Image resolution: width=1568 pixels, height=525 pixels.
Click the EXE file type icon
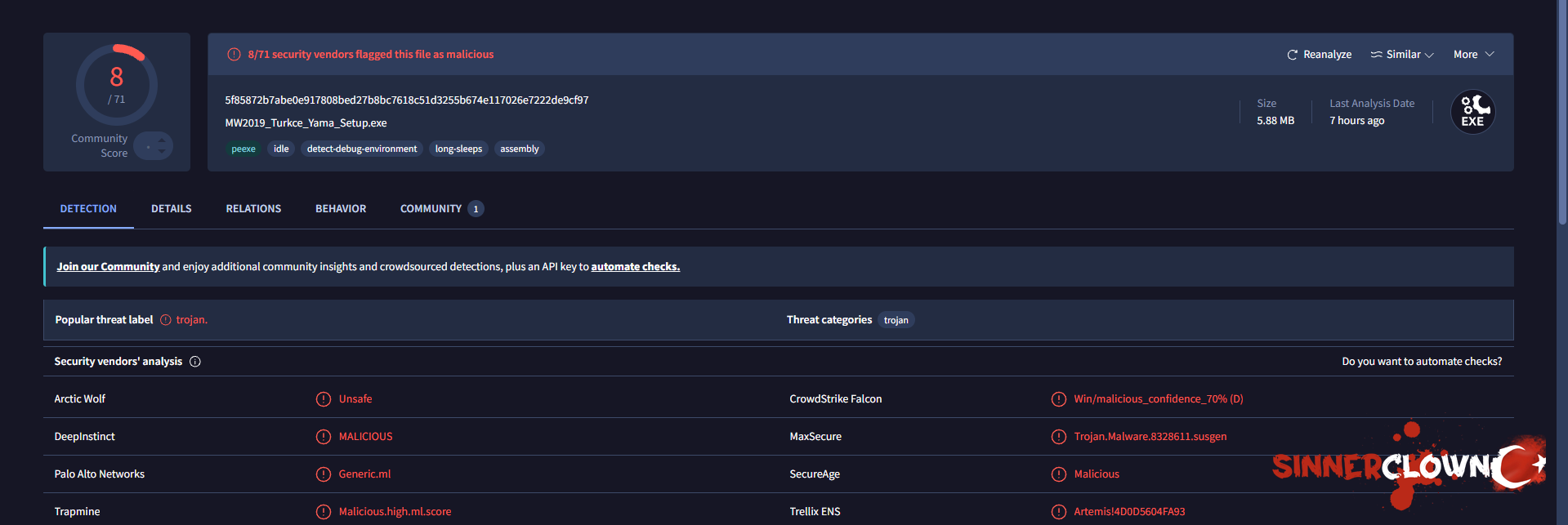click(x=1472, y=112)
